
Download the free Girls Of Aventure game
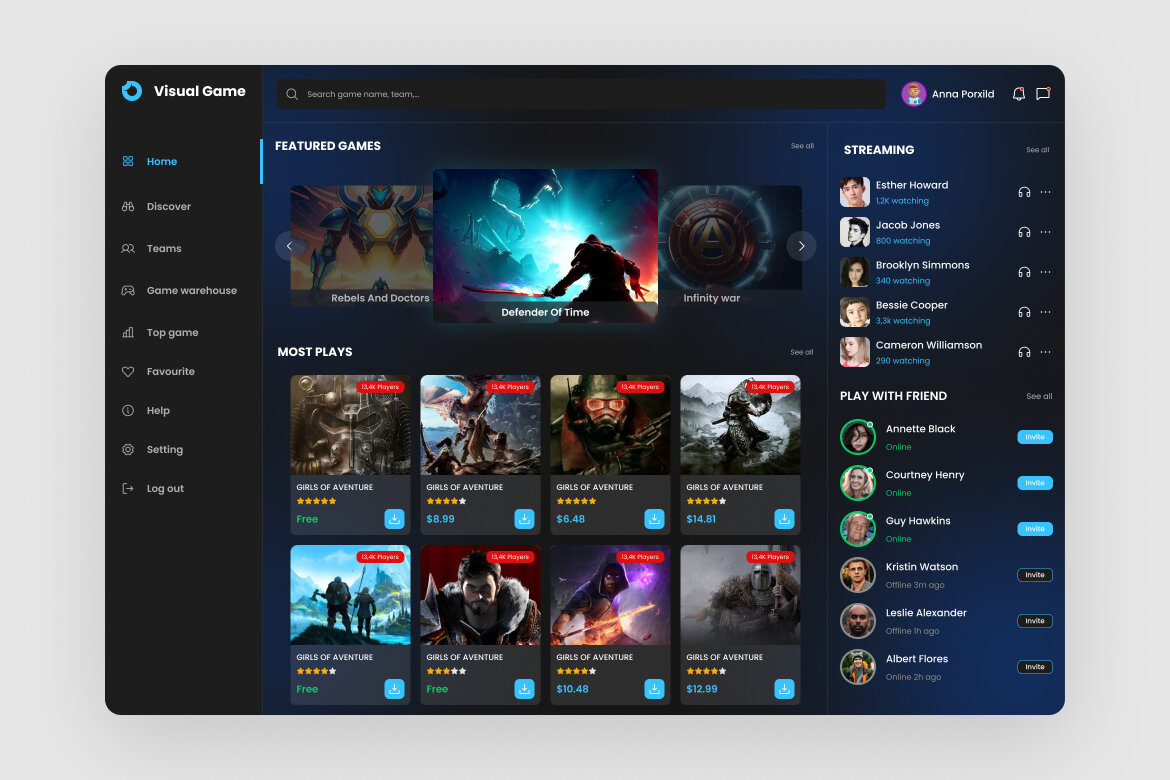pos(394,519)
